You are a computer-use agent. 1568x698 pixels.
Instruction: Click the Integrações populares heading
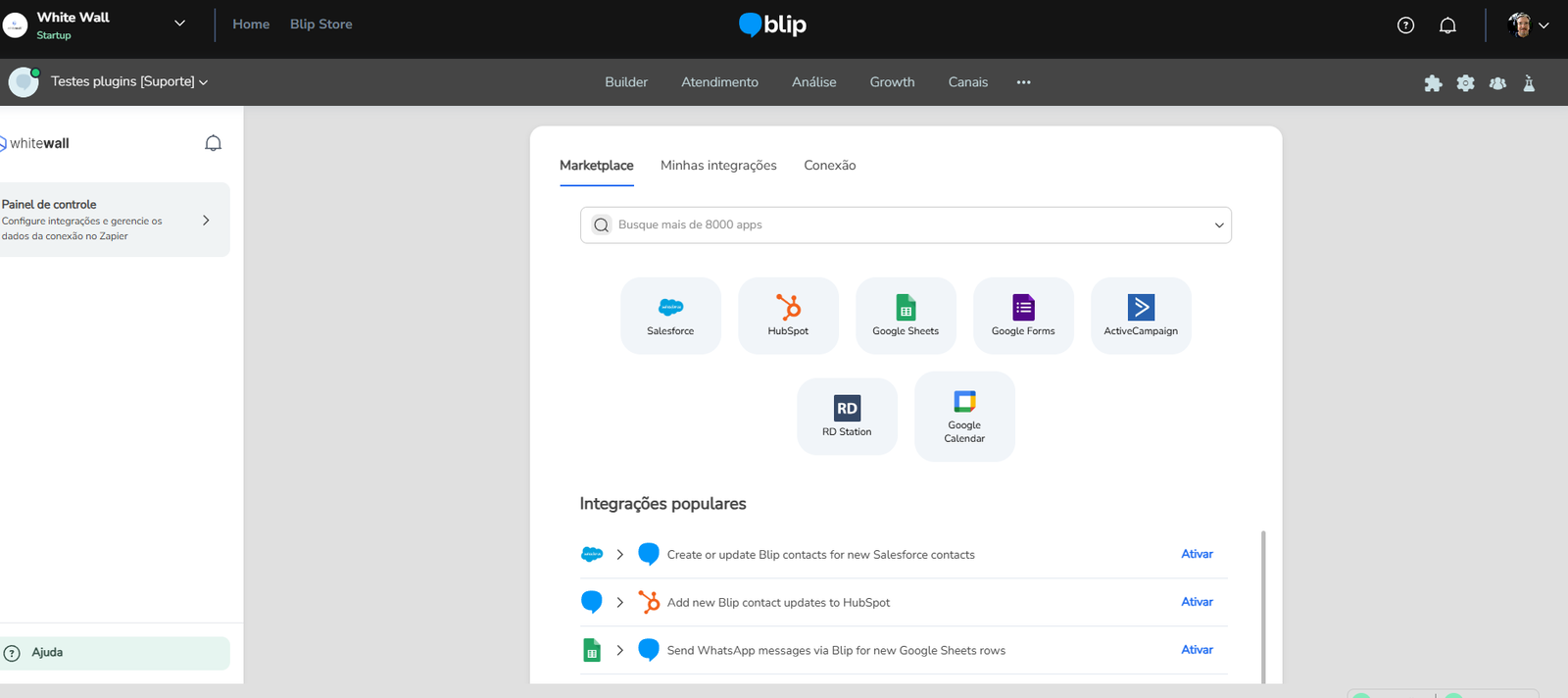[x=662, y=504]
